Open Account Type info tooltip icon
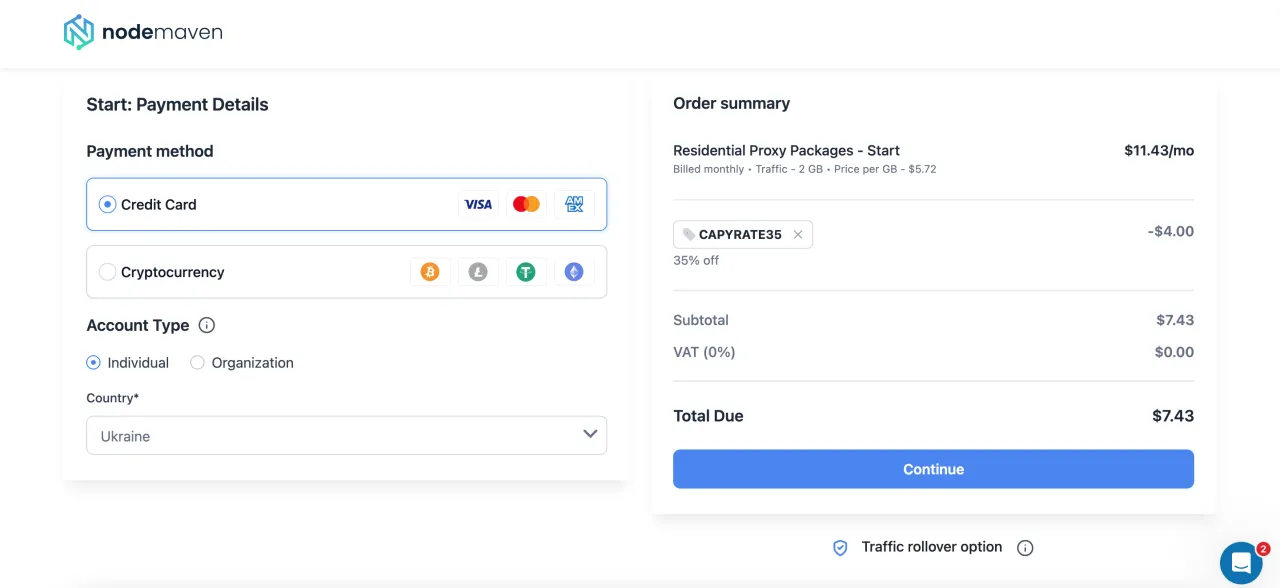Image resolution: width=1280 pixels, height=588 pixels. coord(207,325)
